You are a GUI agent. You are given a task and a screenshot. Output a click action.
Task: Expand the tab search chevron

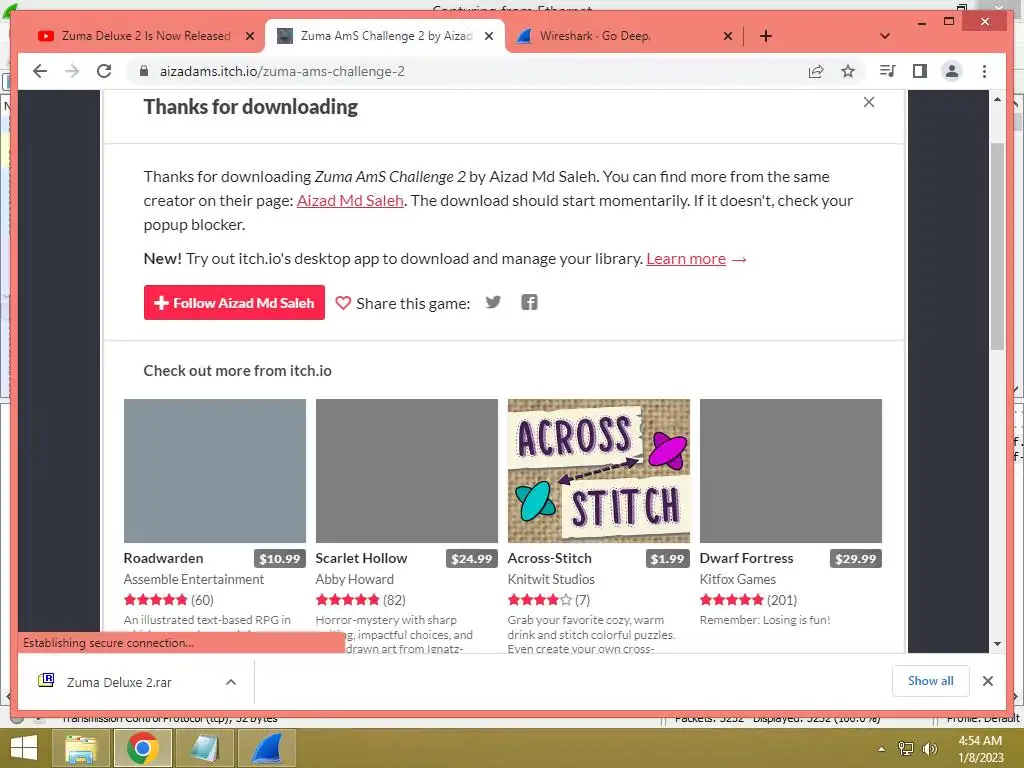[884, 36]
